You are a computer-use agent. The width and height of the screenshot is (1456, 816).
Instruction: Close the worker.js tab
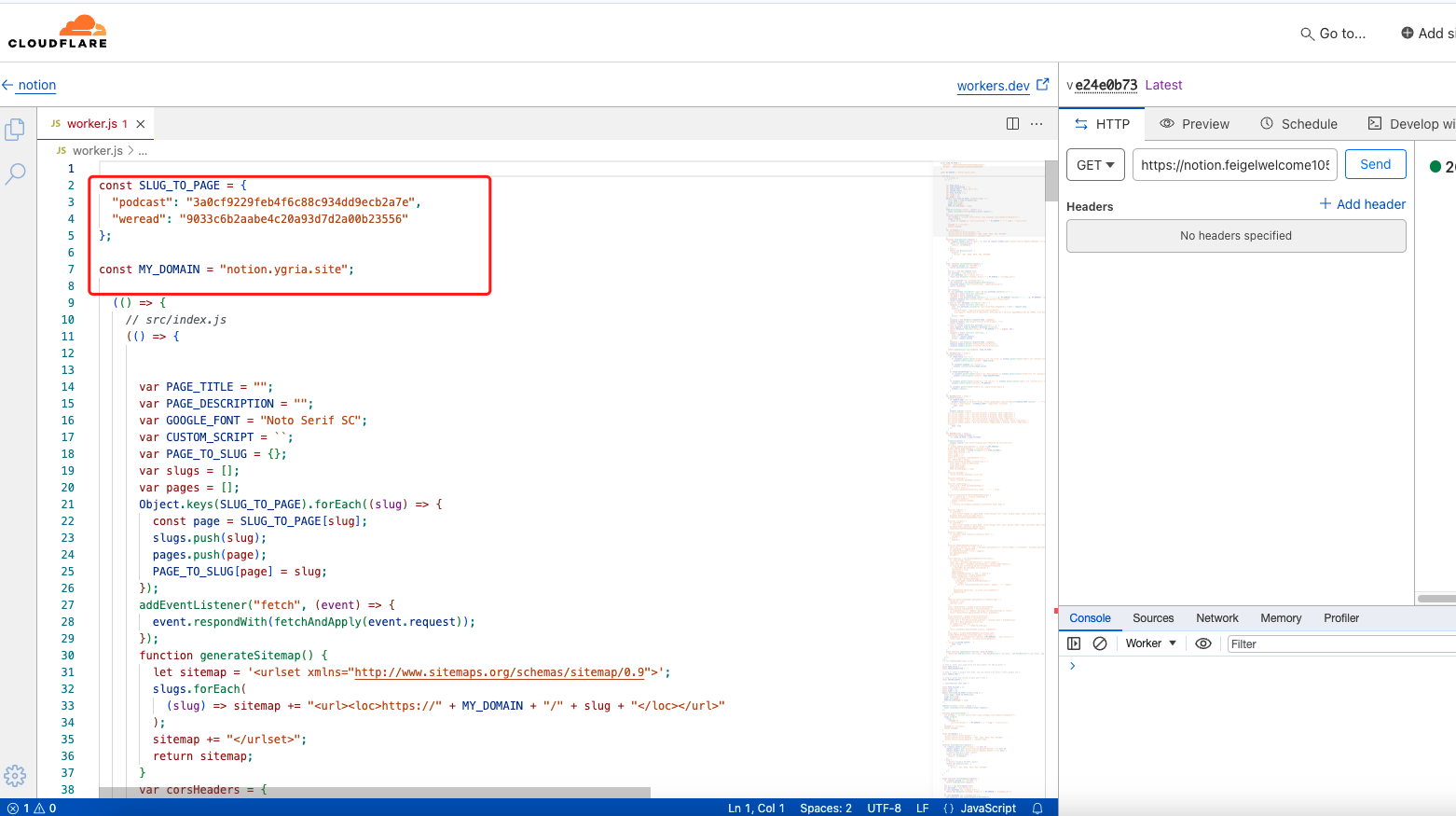pos(141,124)
